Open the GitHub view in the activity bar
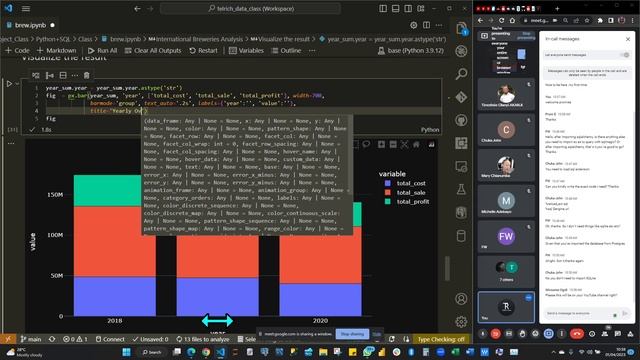Viewport: 640px width, 360px height. point(461,120)
